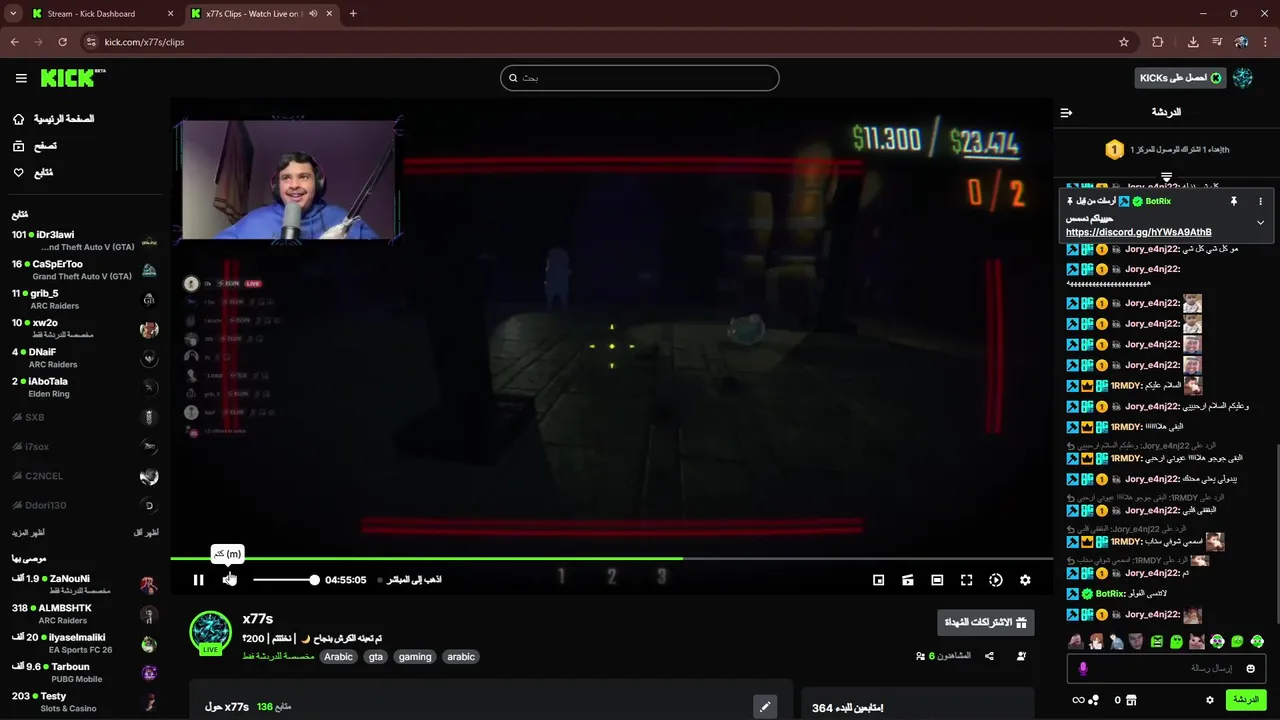Open player settings gear
Viewport: 1280px width, 720px height.
(1025, 580)
